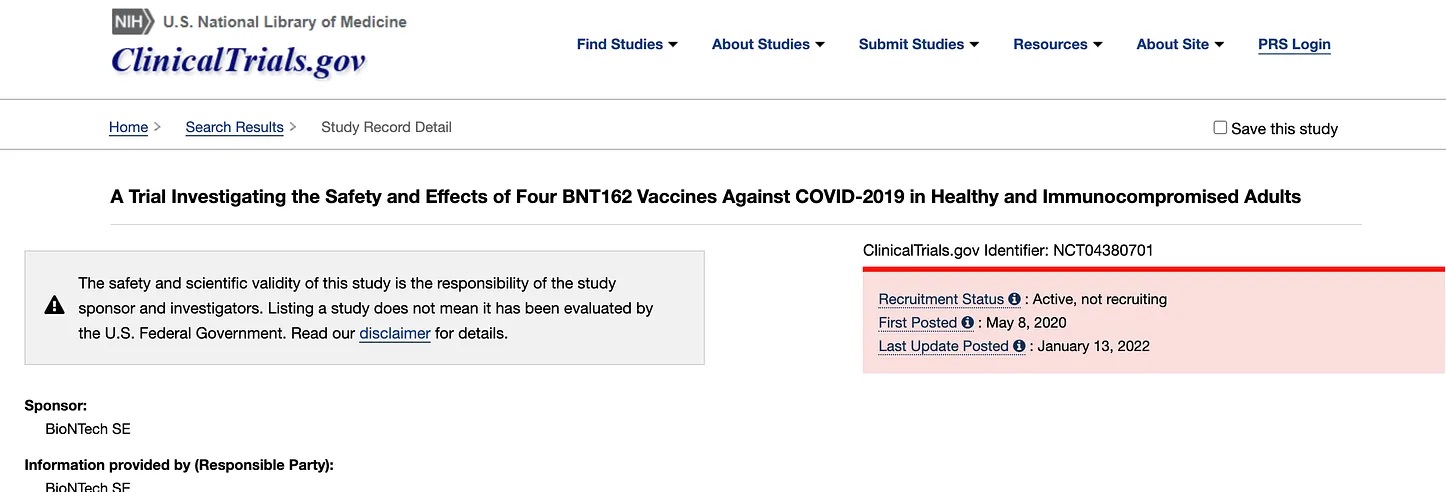This screenshot has width=1446, height=492.
Task: Expand the Submit Studies menu
Action: [918, 44]
